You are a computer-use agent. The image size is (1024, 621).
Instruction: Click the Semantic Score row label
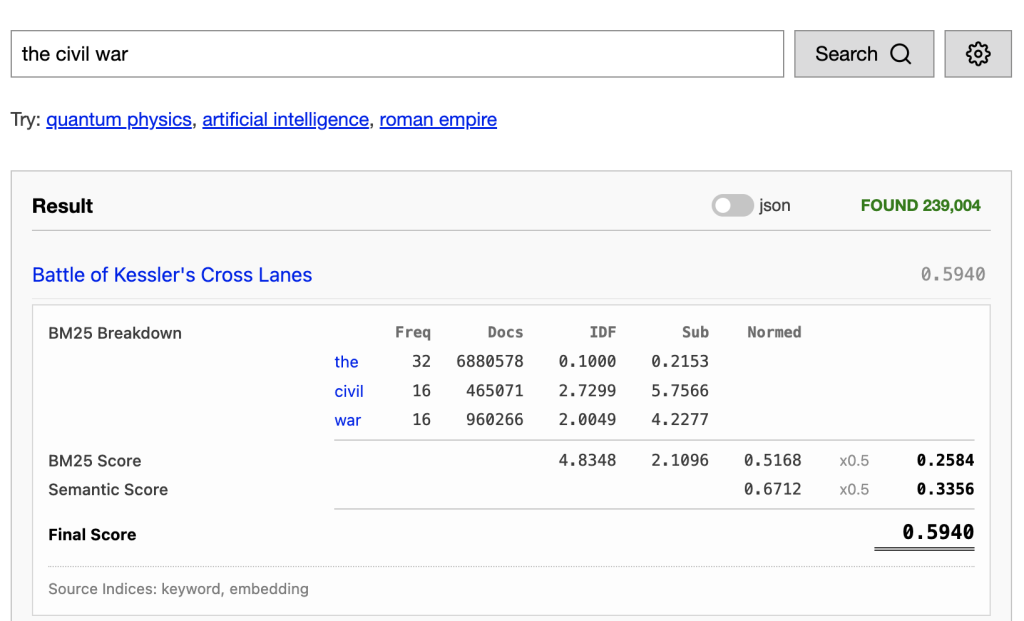pyautogui.click(x=108, y=490)
